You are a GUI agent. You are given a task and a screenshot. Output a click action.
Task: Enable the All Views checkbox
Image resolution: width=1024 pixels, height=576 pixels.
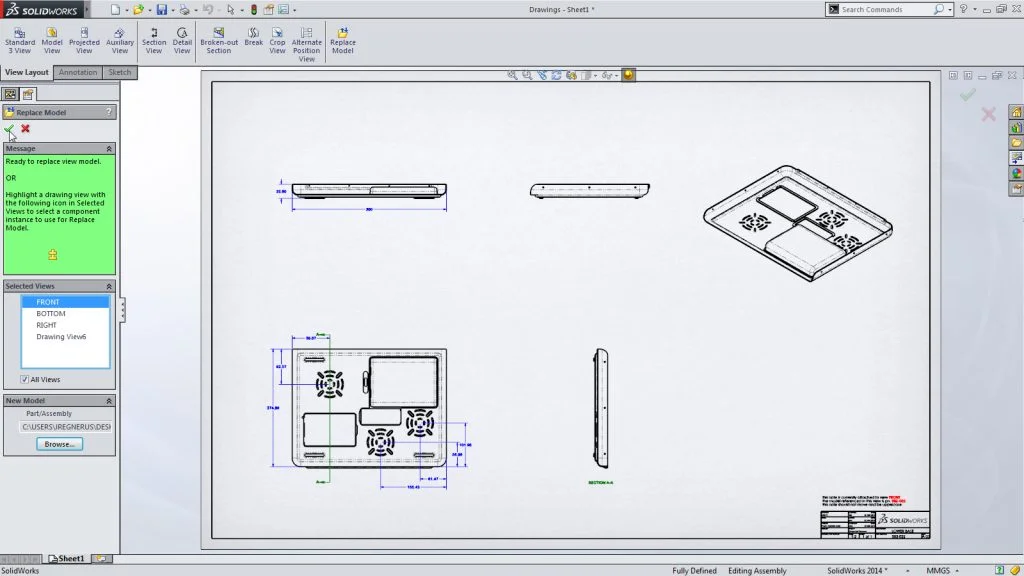[25, 379]
